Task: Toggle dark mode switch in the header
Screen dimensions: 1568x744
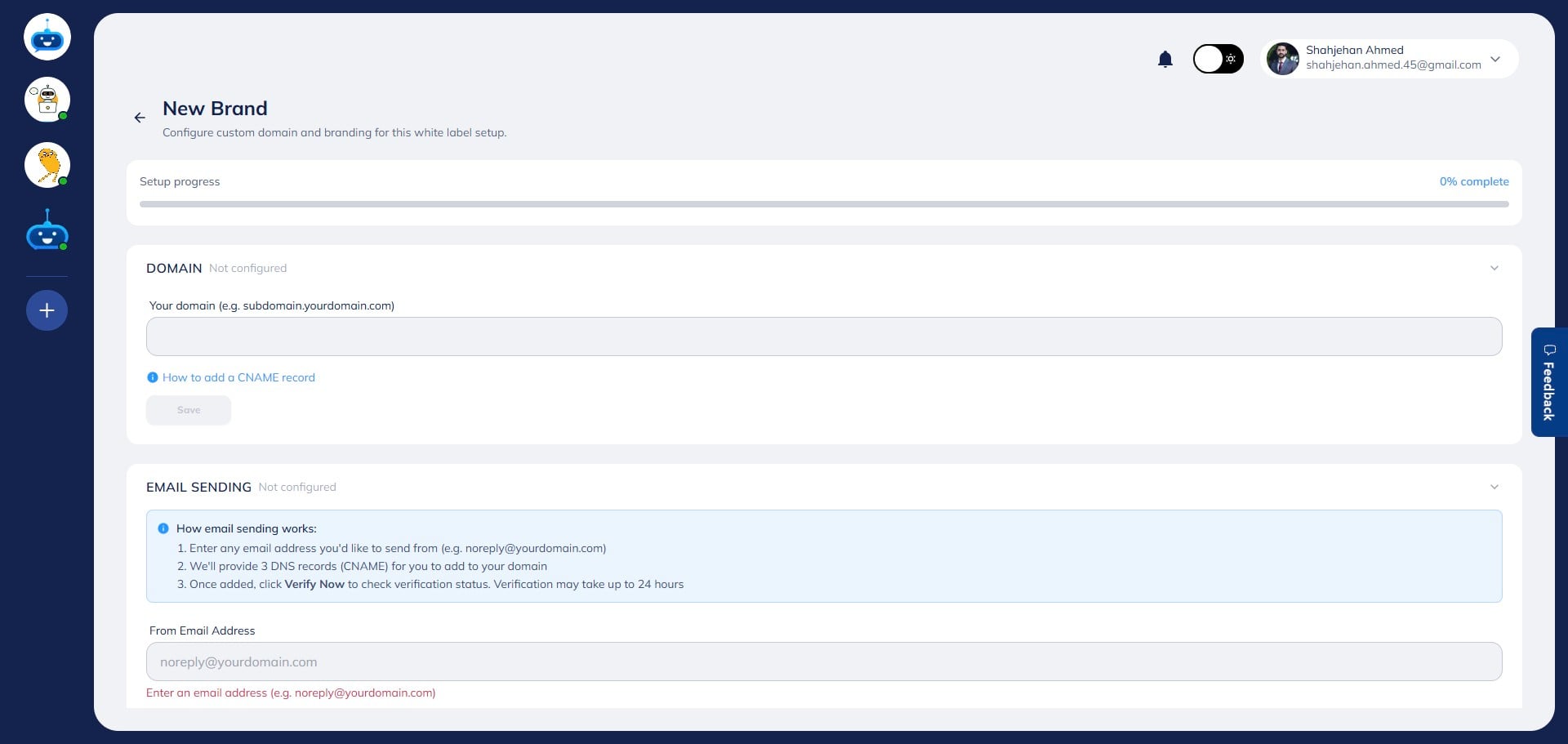Action: pyautogui.click(x=1218, y=59)
